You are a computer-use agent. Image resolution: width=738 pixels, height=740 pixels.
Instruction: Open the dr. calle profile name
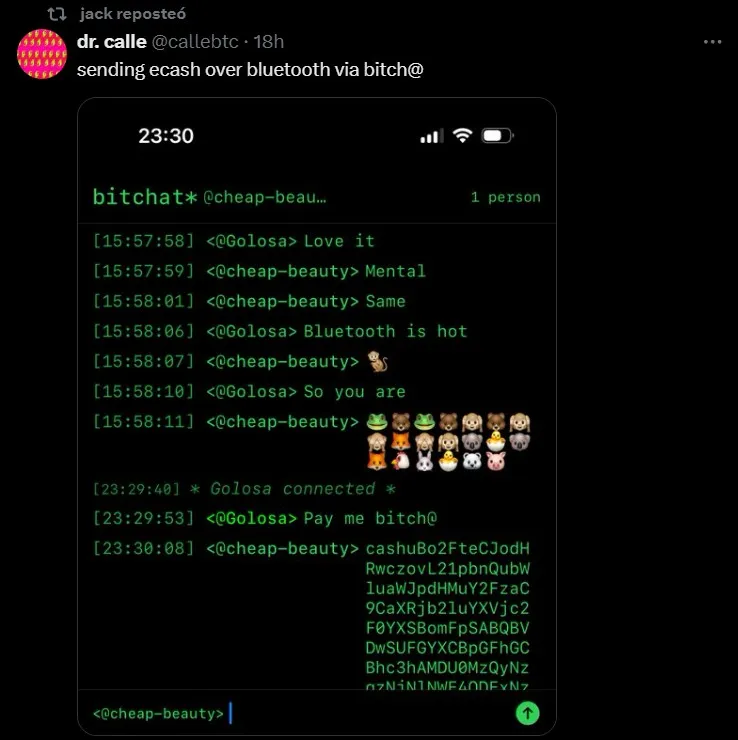tap(112, 42)
